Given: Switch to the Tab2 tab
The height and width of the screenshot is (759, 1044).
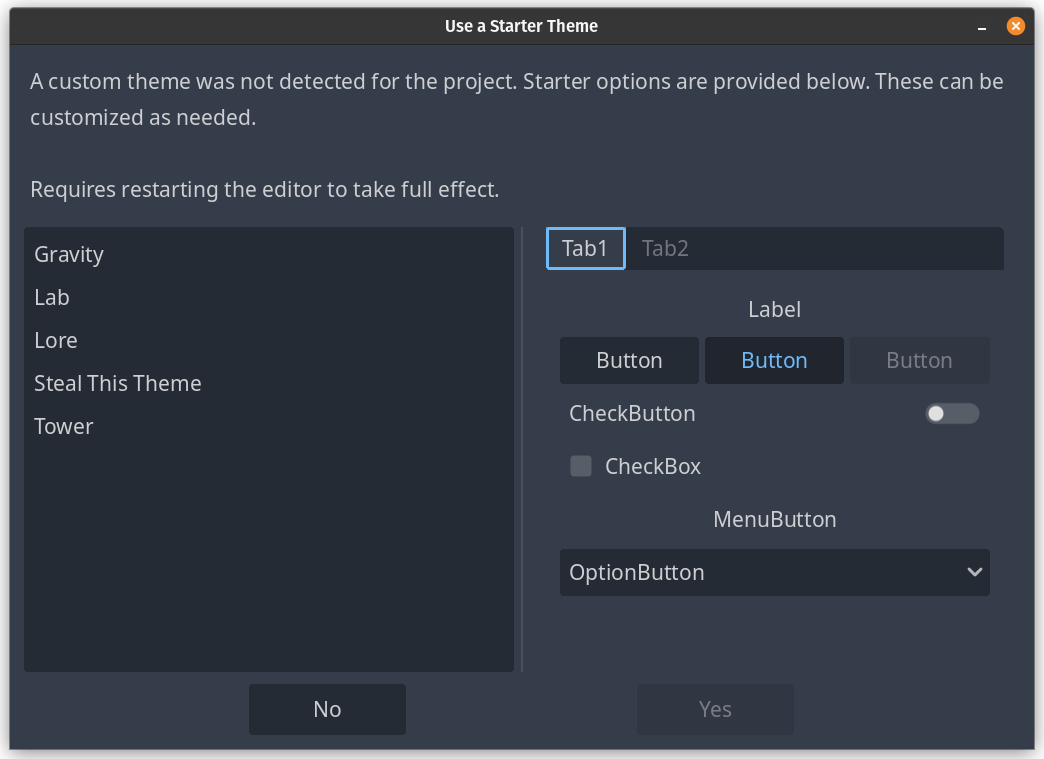Looking at the screenshot, I should tap(665, 249).
